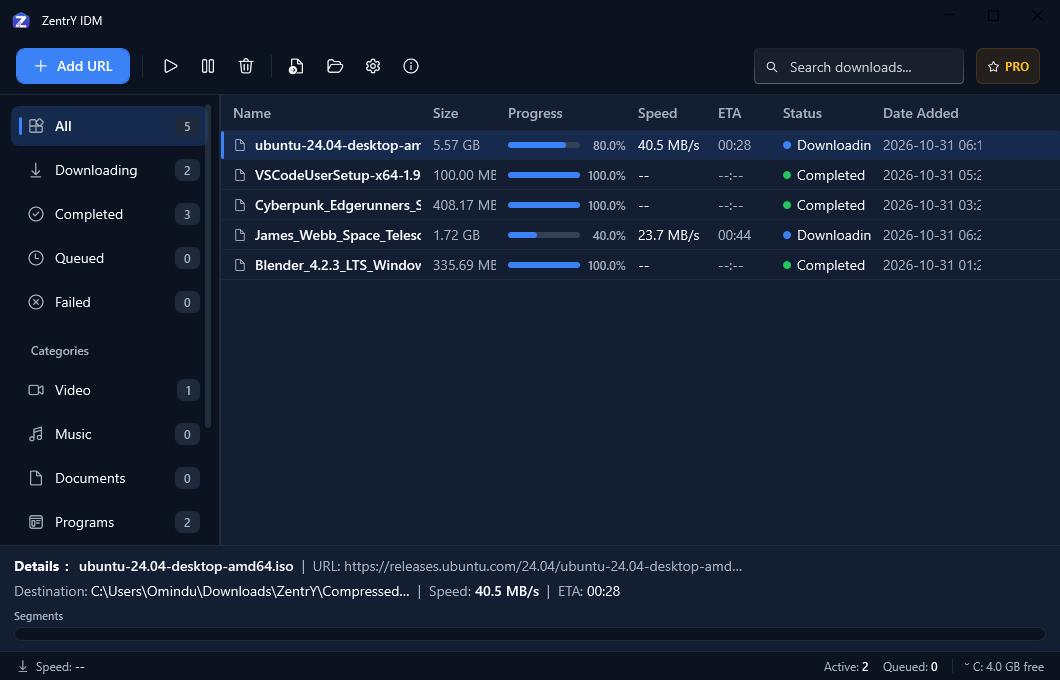Screen dimensions: 1060x680
Task: Click the open file icon in toolbar
Action: coord(296,66)
